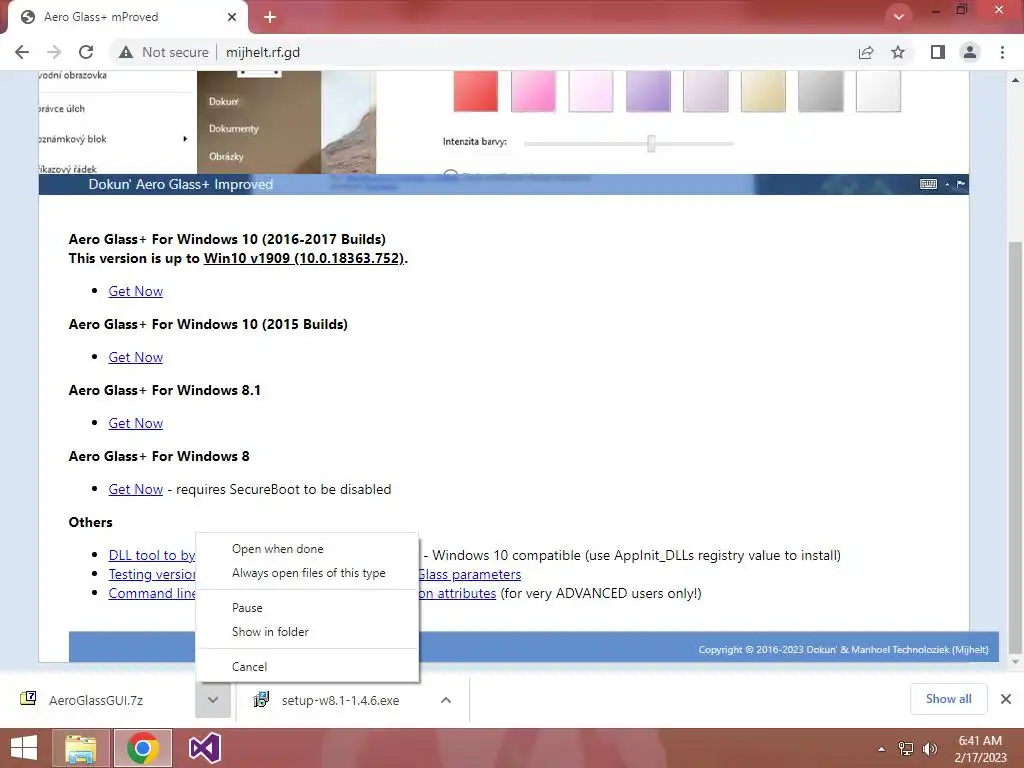Go forward in browser history

54,52
